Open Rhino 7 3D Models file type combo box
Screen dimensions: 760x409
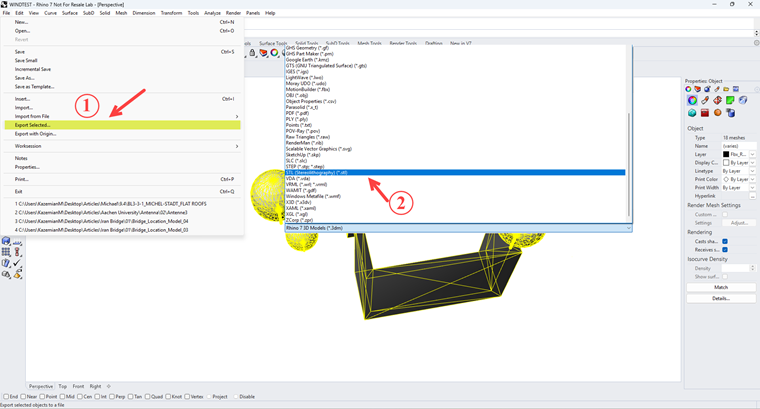tap(459, 228)
